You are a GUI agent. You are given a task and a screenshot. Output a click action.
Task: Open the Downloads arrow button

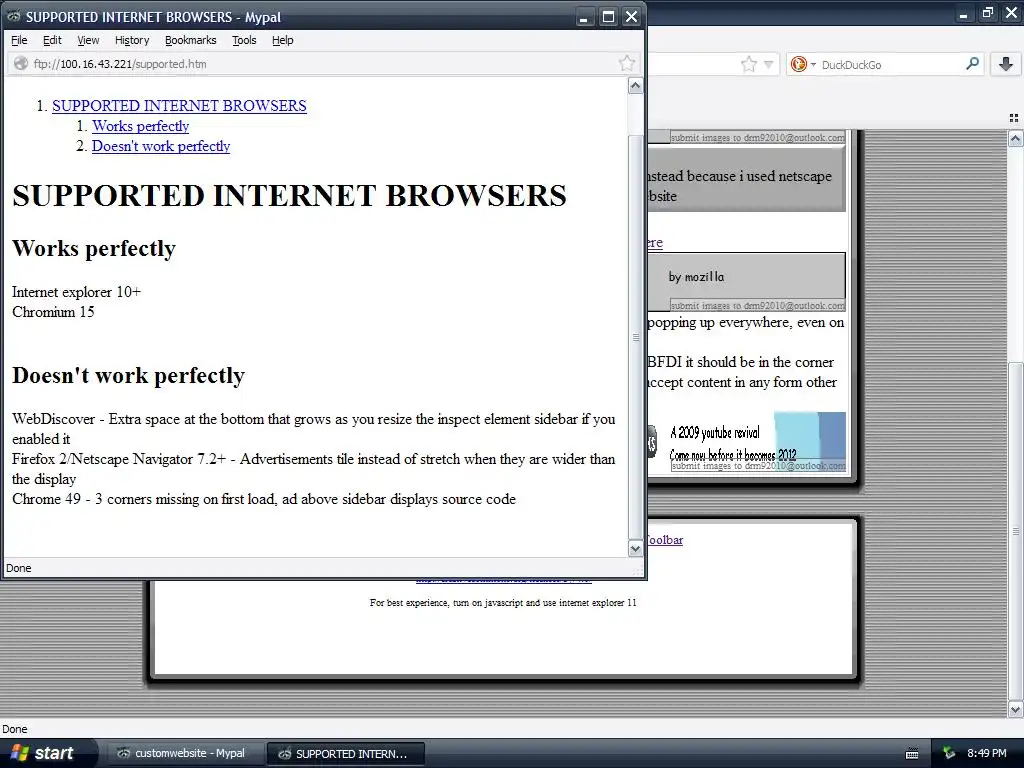[1006, 64]
